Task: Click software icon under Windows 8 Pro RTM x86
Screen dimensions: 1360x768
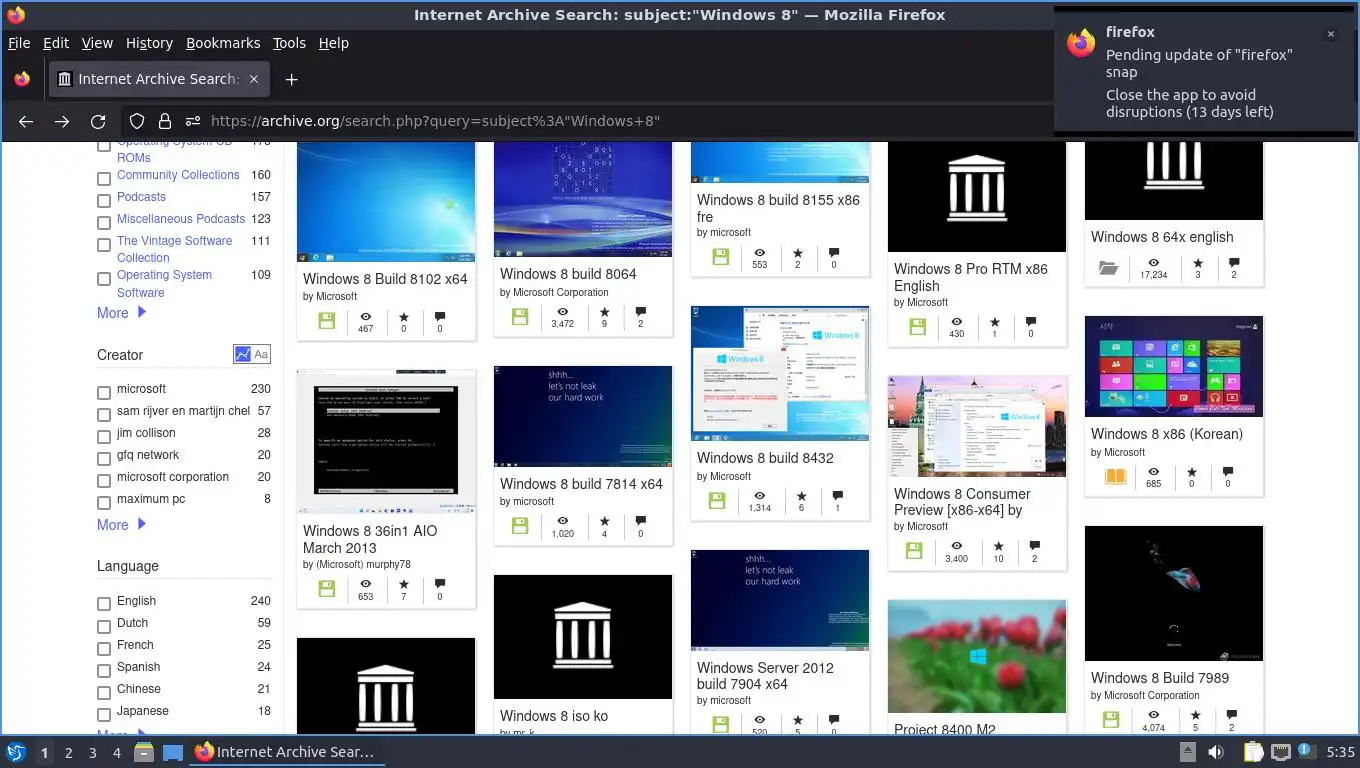Action: (917, 326)
